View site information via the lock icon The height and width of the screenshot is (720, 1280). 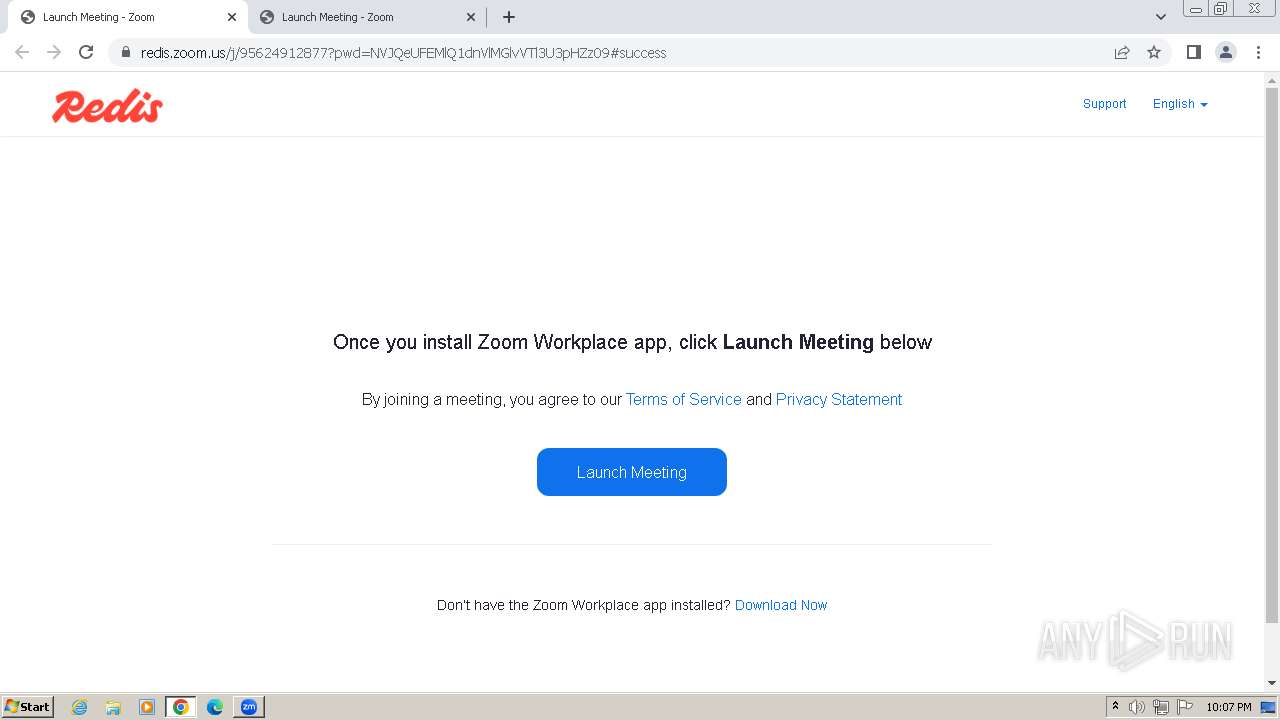(125, 52)
